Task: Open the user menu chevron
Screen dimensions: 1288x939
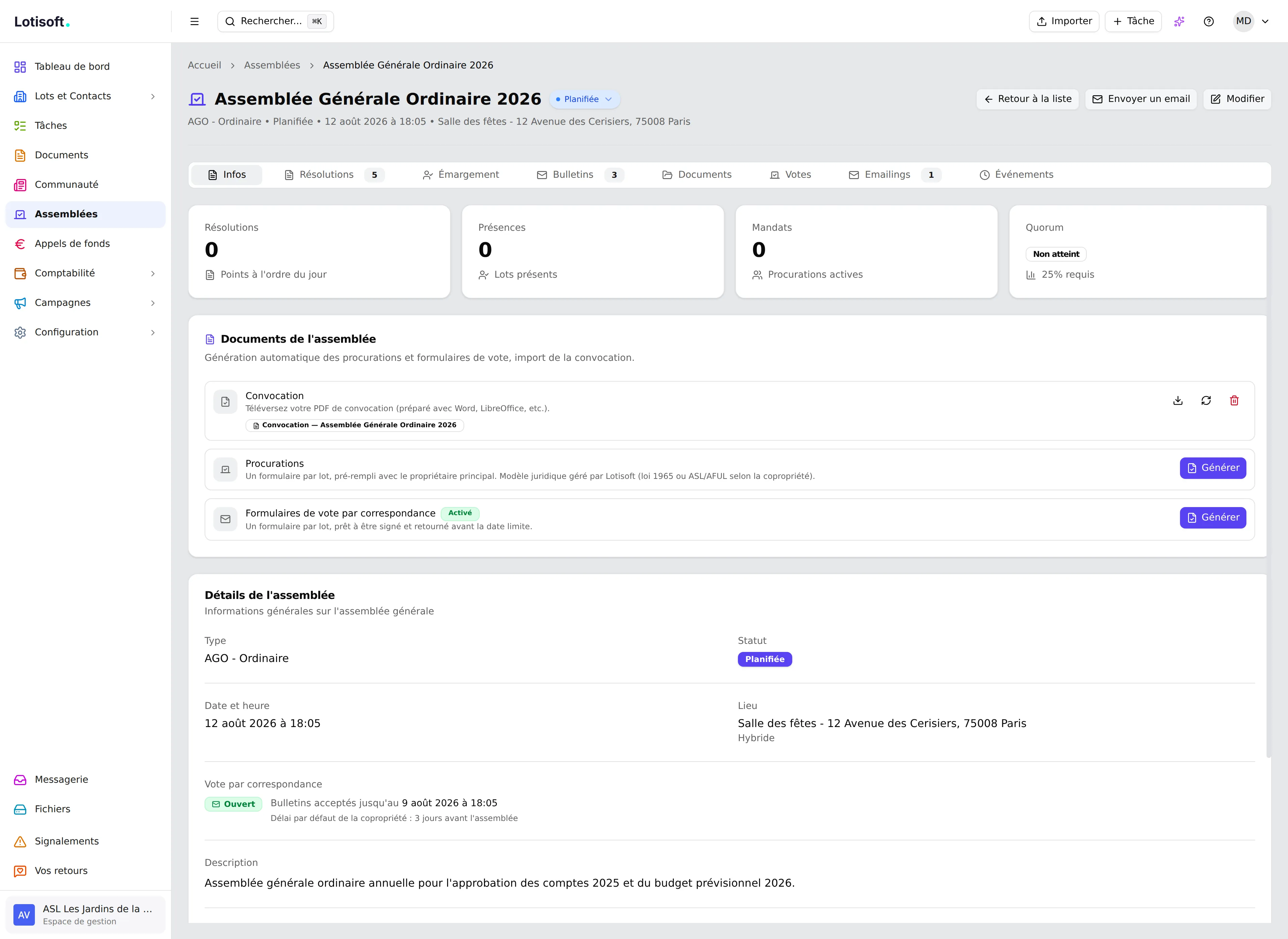Action: pos(1265,21)
